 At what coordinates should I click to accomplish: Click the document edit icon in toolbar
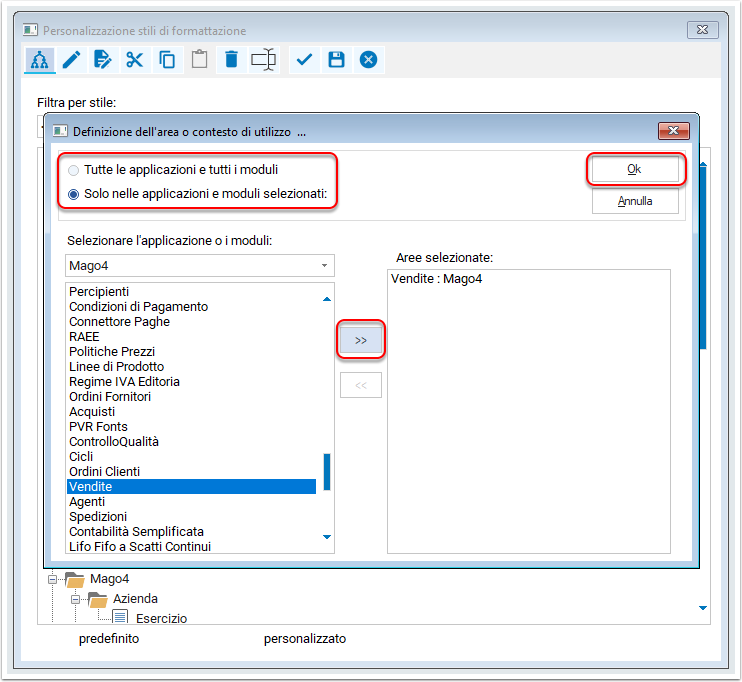point(102,60)
